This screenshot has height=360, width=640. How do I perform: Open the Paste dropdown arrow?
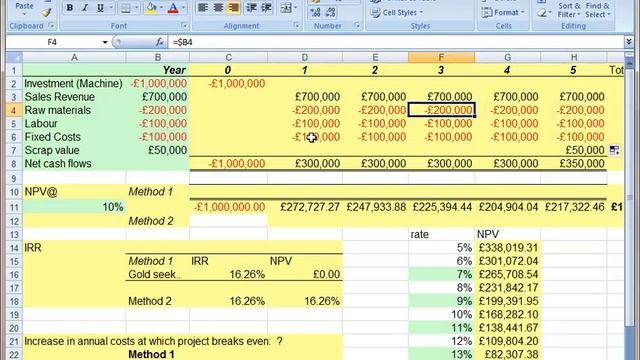coord(24,14)
